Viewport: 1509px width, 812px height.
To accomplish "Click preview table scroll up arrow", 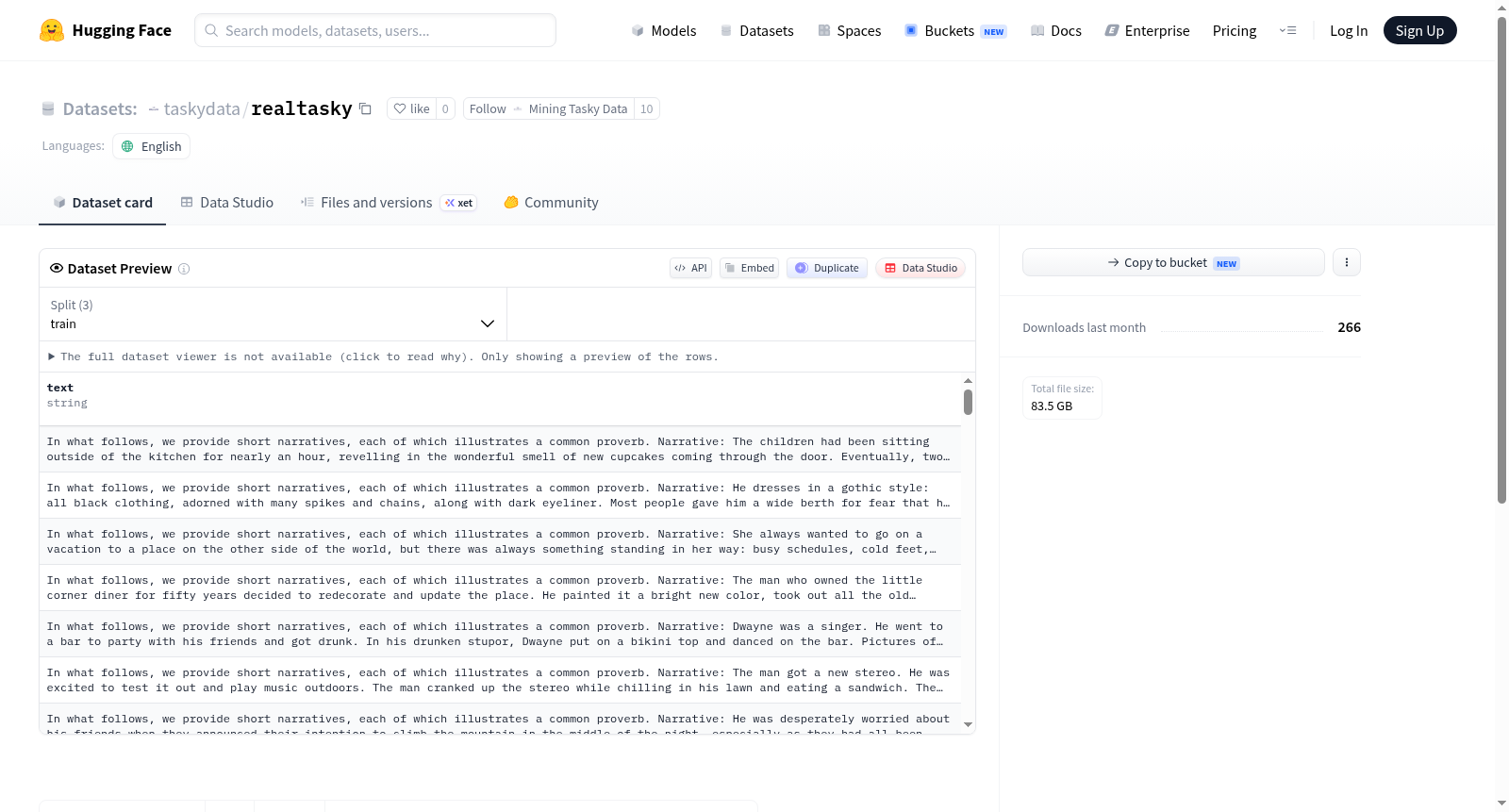I will 968,380.
